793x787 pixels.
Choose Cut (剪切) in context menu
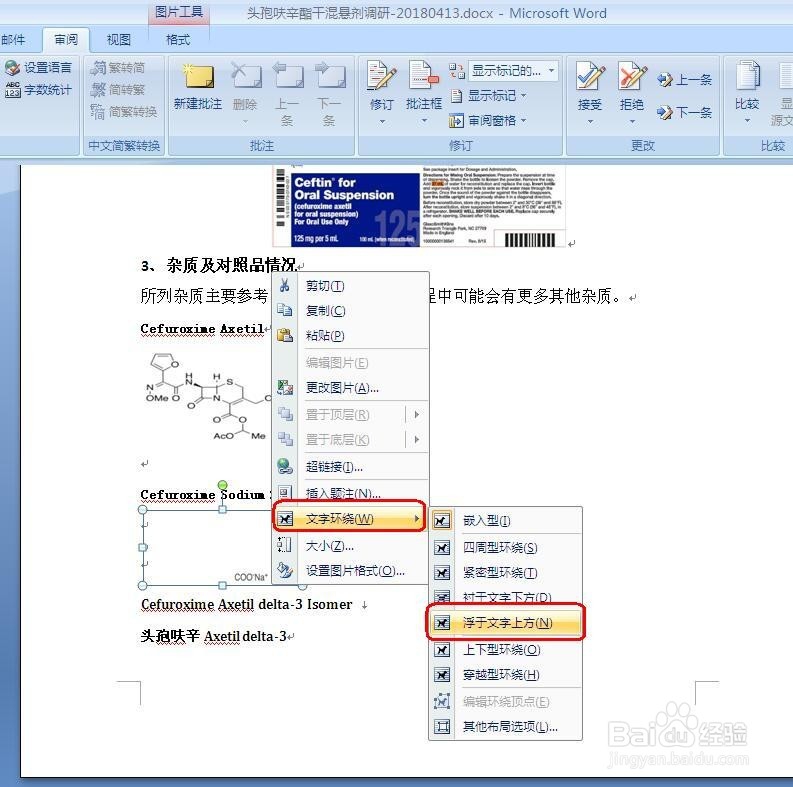point(351,286)
